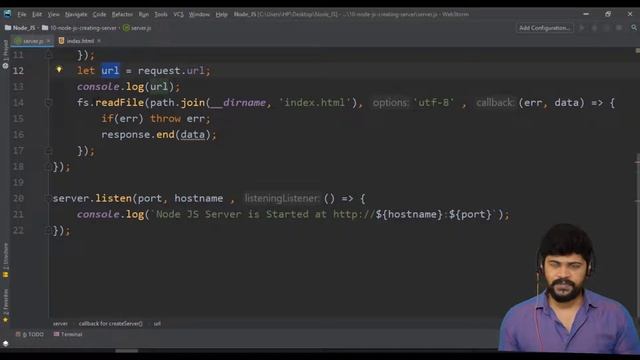Click the 'callback for createServer()' breadcrumb
This screenshot has width=640, height=360.
pyautogui.click(x=111, y=324)
